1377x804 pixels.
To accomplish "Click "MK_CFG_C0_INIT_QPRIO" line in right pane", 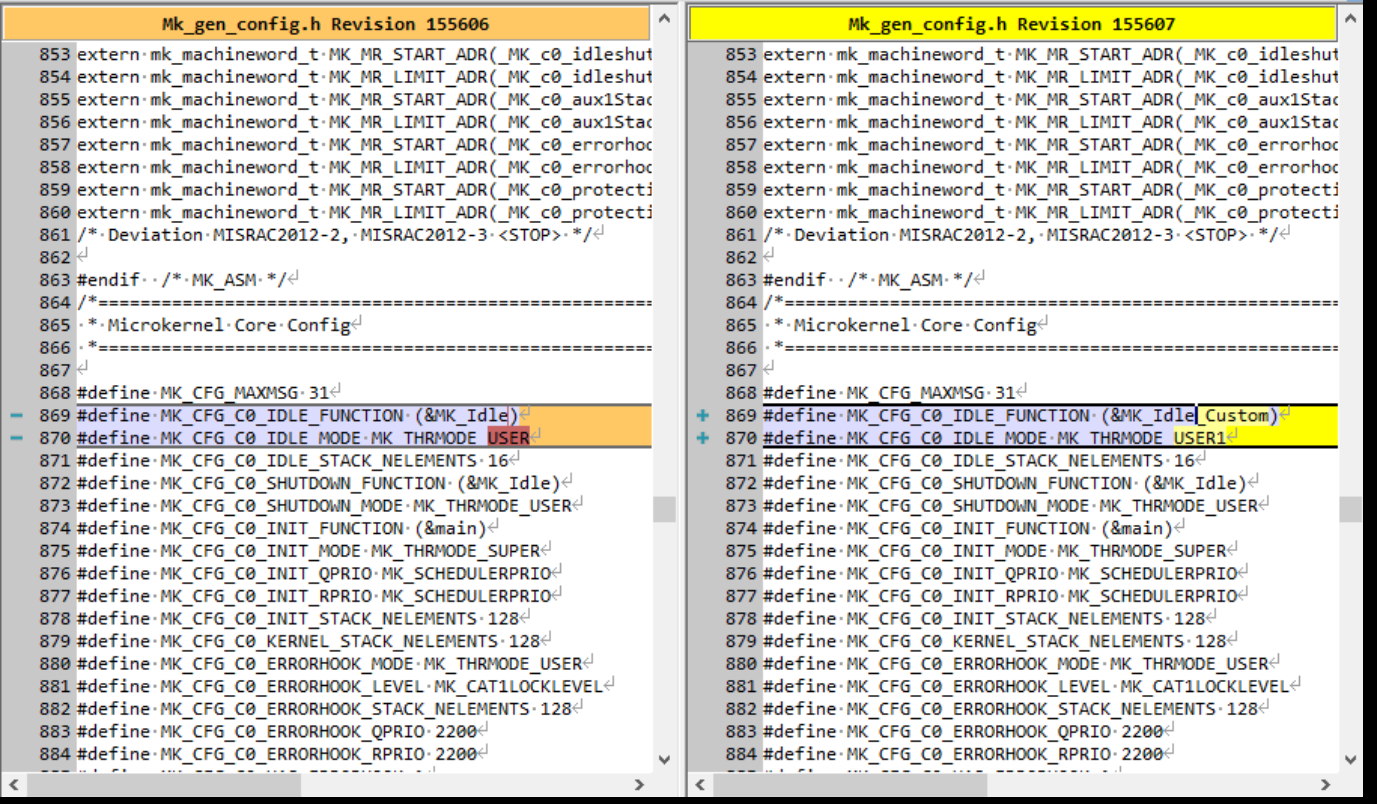I will [1000, 574].
